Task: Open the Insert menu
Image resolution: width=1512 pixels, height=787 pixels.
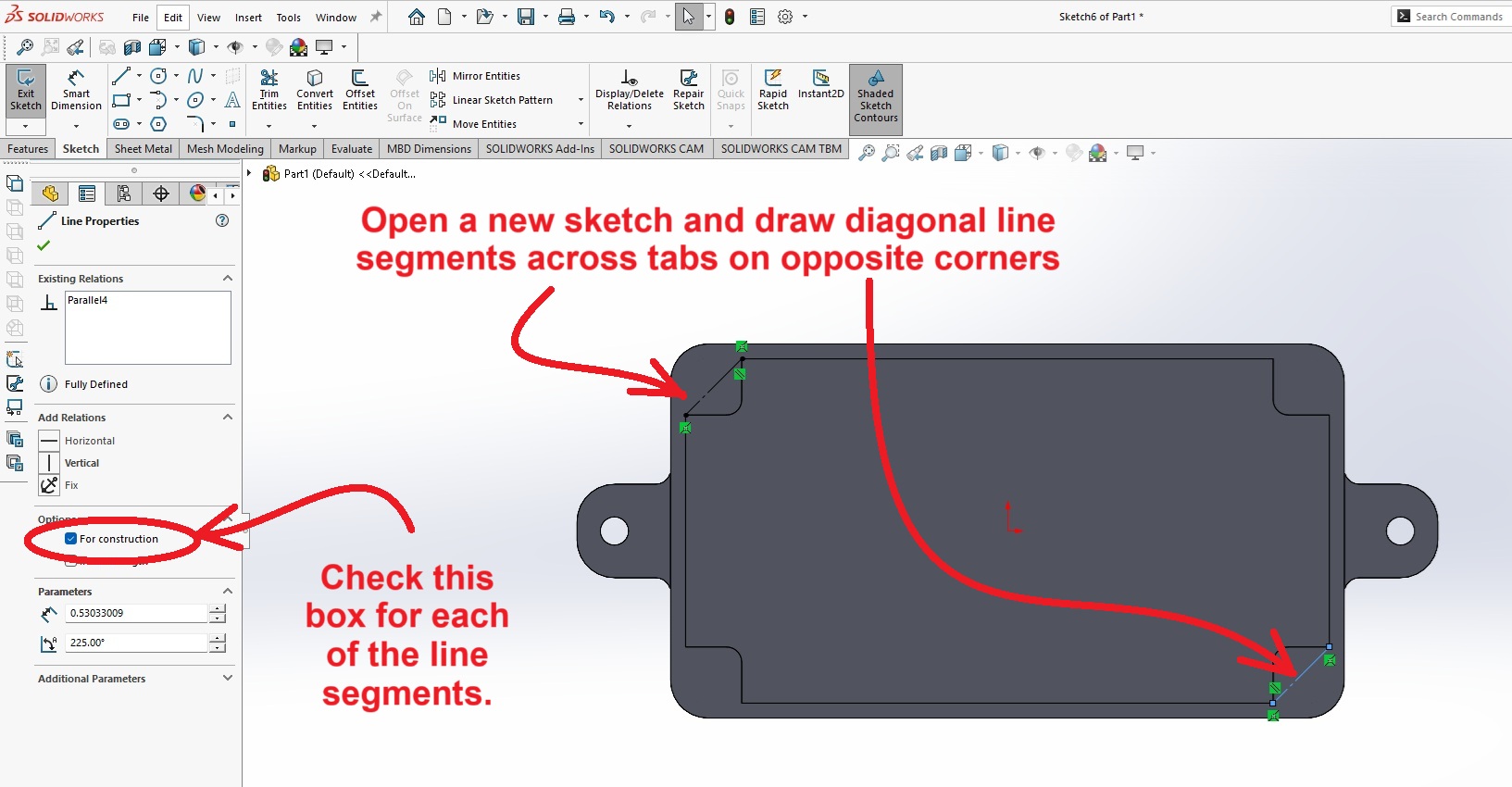Action: coord(248,18)
